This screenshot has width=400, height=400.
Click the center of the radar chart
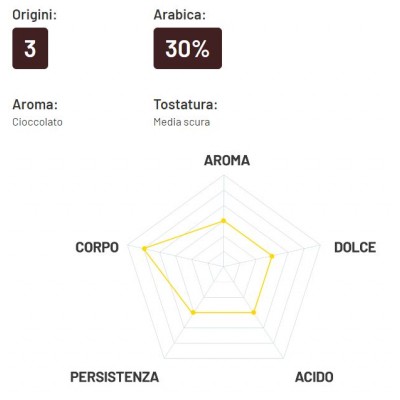[x=224, y=266]
